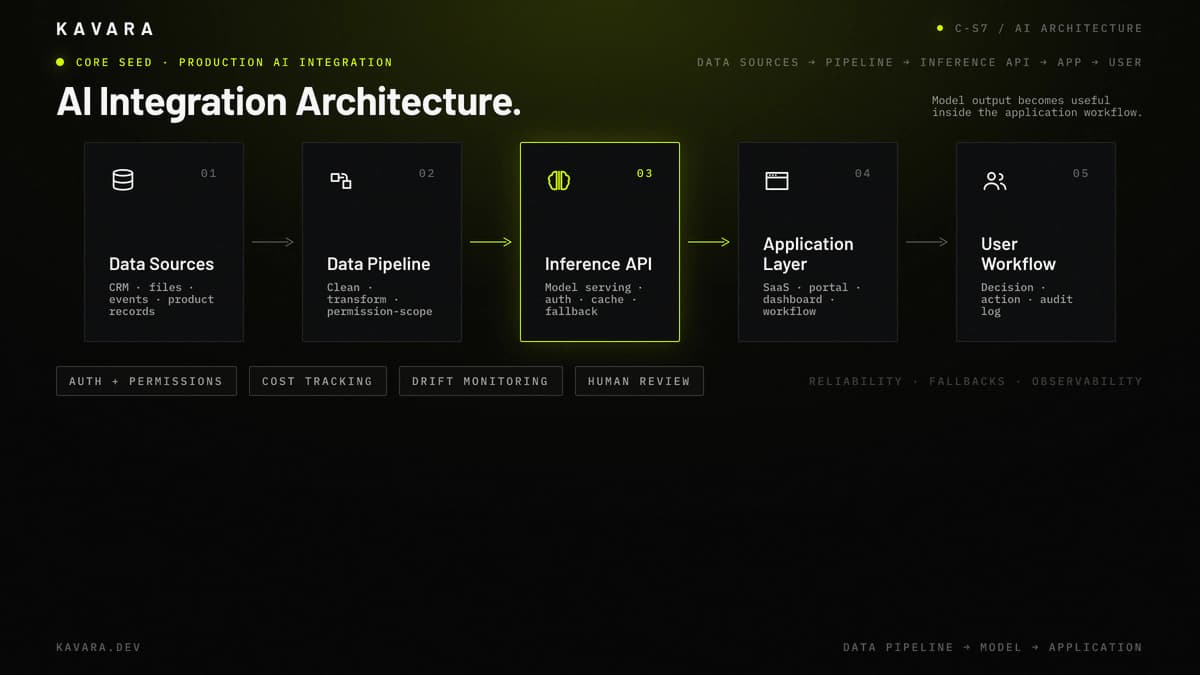The height and width of the screenshot is (675, 1200).
Task: Select the HUMAN REVIEW tag
Action: pos(639,381)
